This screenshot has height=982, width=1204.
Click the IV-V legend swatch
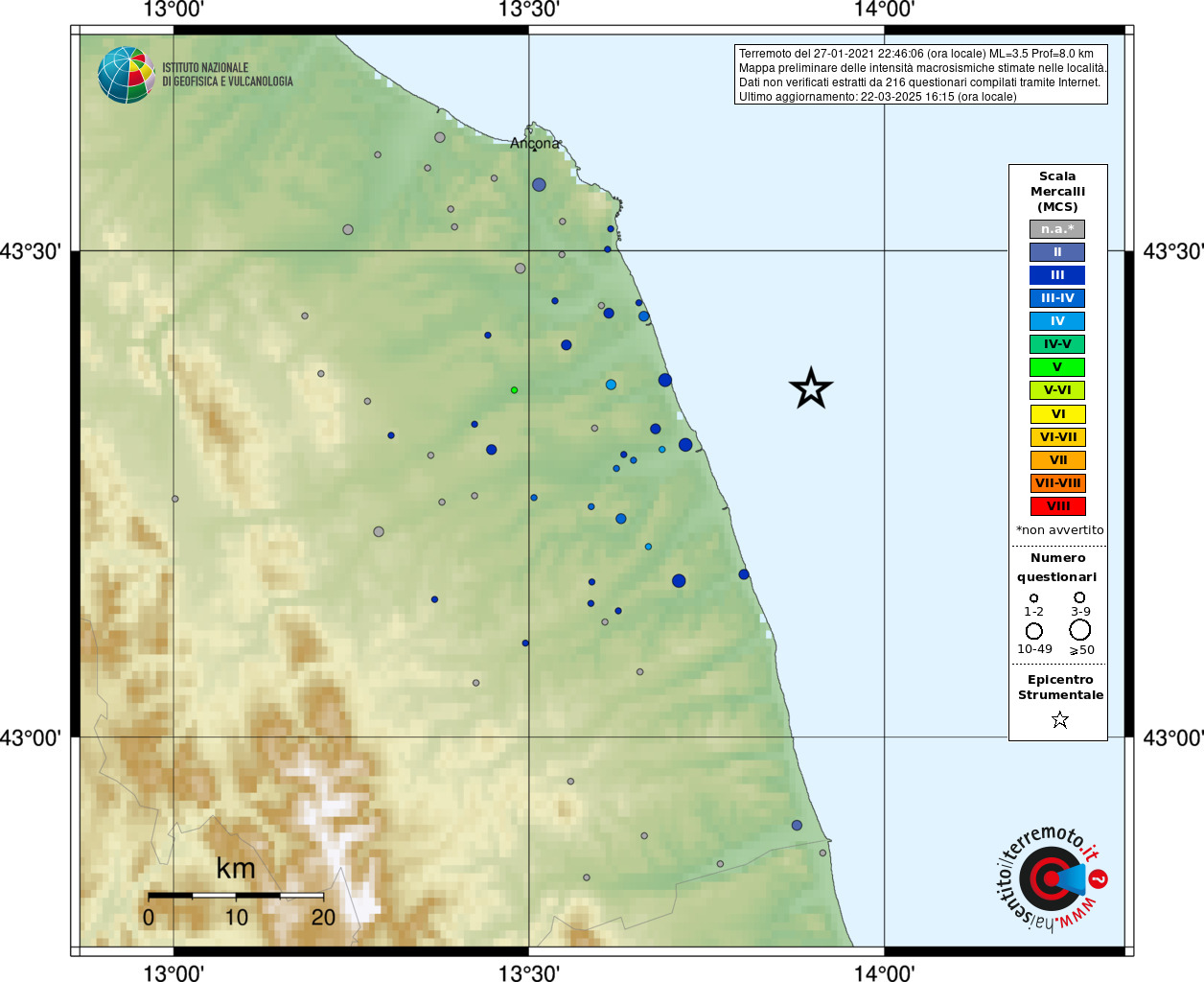1057,344
